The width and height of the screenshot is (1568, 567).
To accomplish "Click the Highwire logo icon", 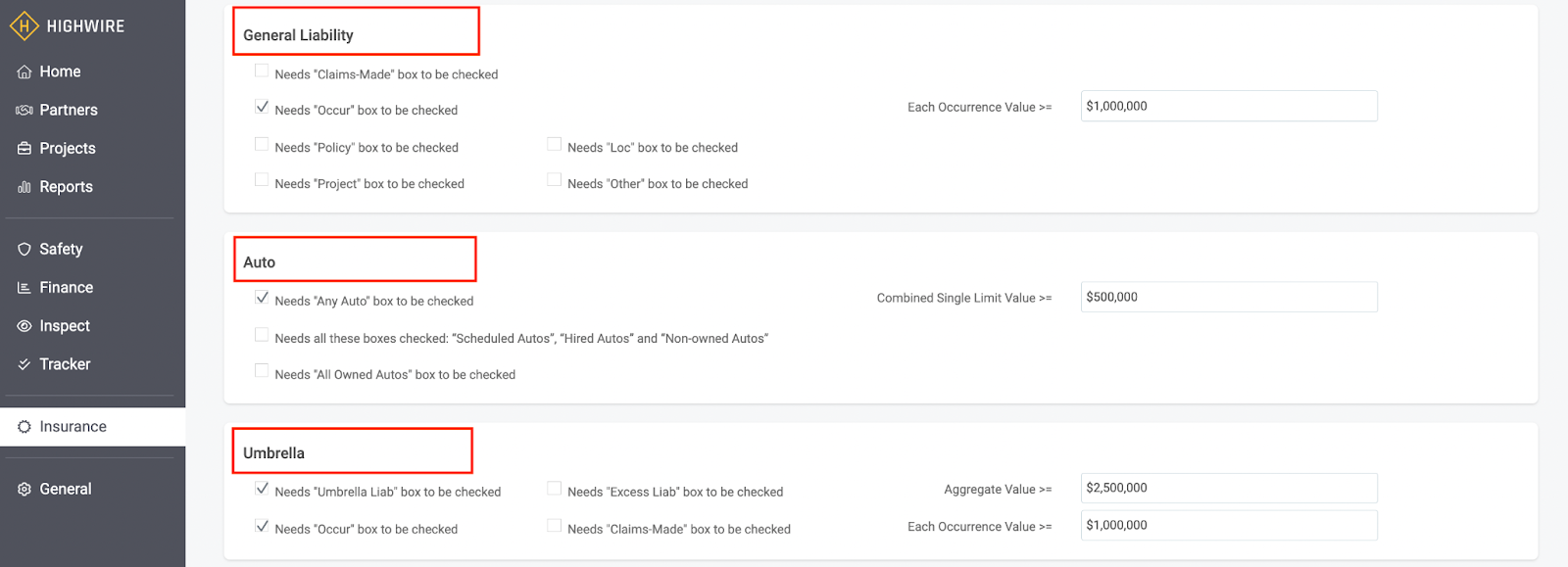I will tap(24, 26).
